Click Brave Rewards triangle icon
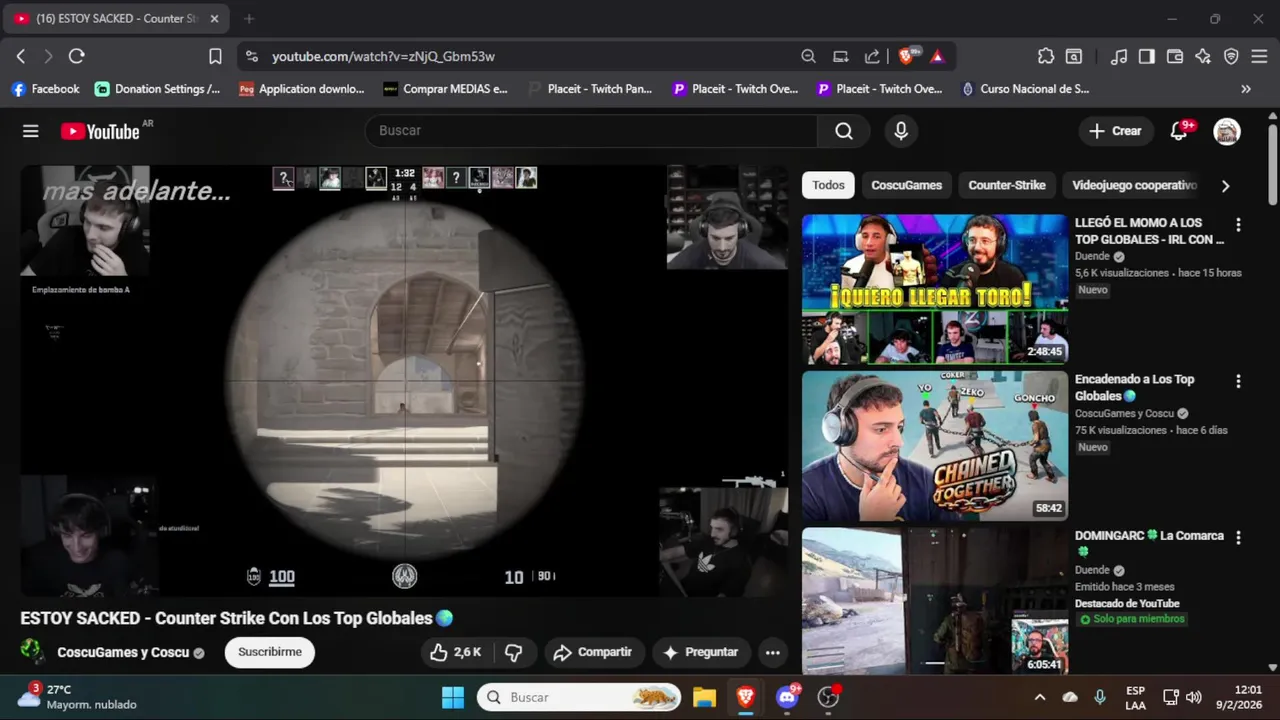 937,56
